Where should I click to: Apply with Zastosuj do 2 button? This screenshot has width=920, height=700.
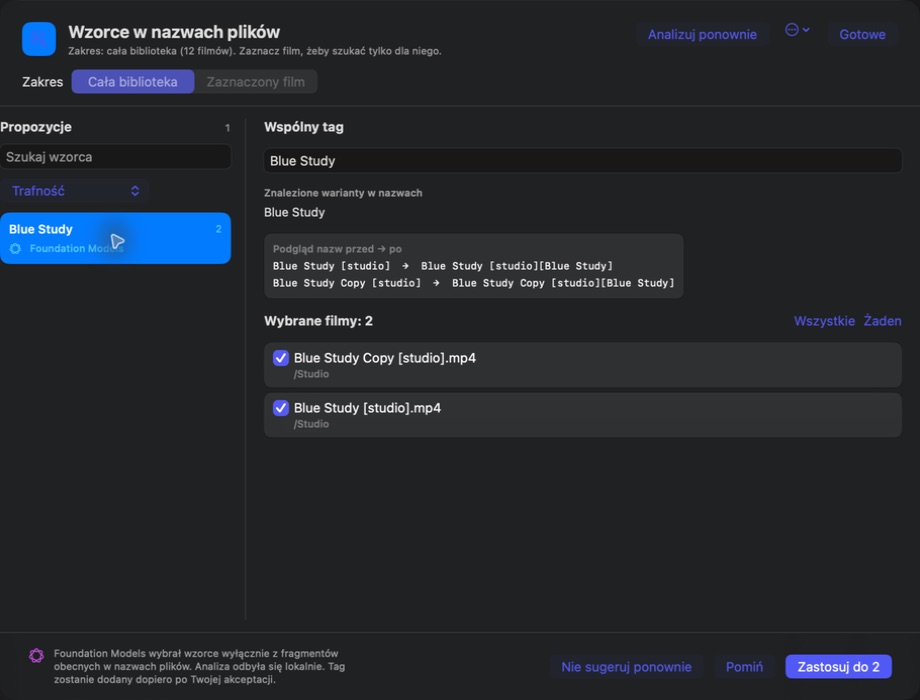click(838, 667)
